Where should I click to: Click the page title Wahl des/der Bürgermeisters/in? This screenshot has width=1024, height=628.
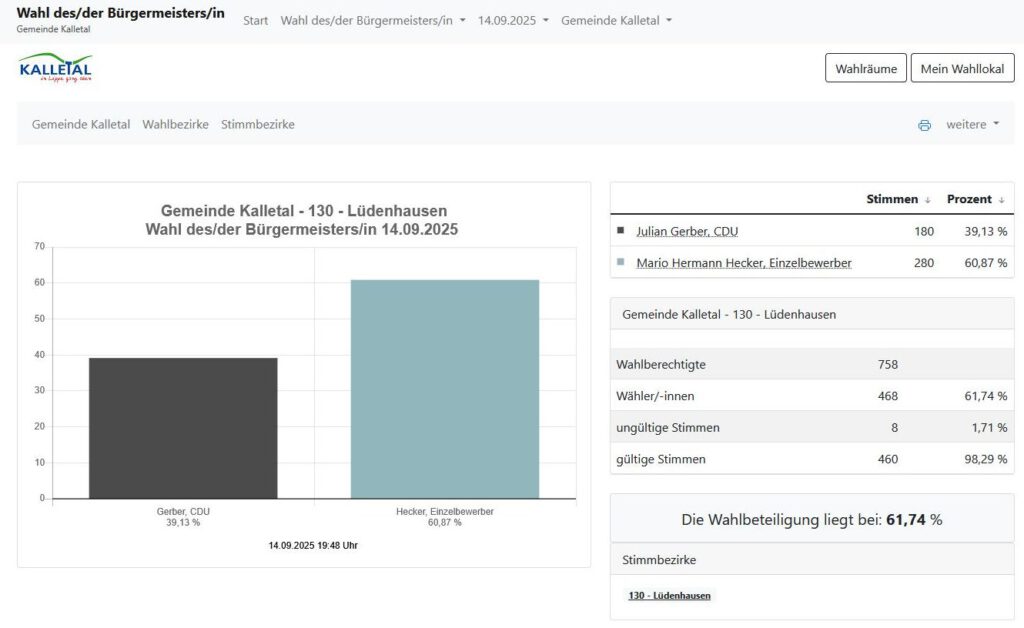coord(120,12)
